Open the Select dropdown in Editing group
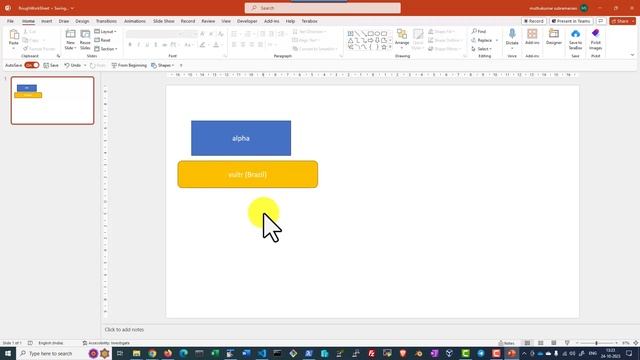 point(482,49)
